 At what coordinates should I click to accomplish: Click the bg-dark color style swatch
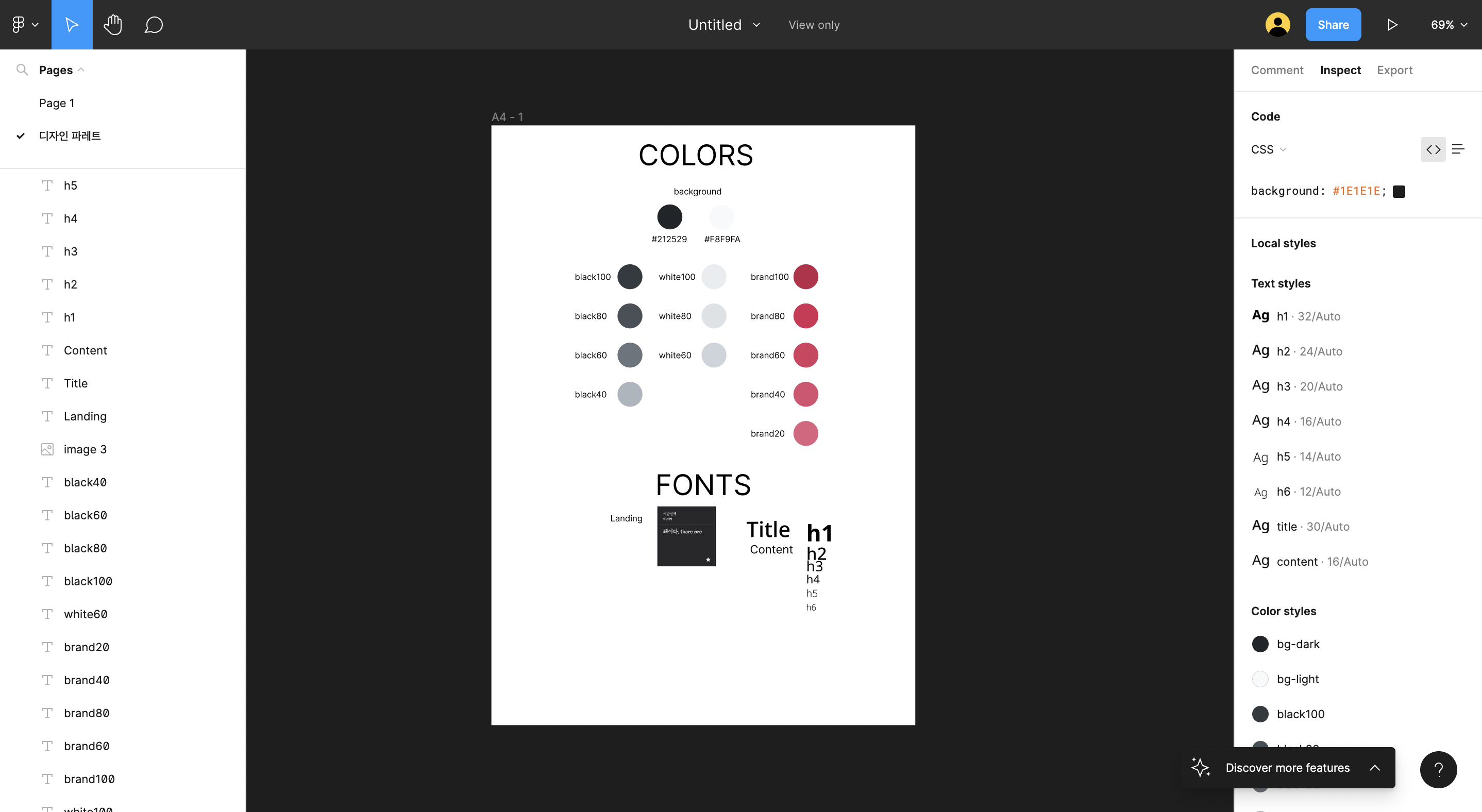tap(1260, 644)
